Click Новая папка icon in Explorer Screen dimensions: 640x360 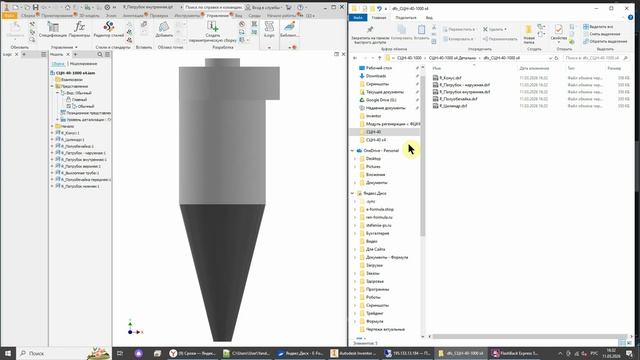click(x=529, y=34)
